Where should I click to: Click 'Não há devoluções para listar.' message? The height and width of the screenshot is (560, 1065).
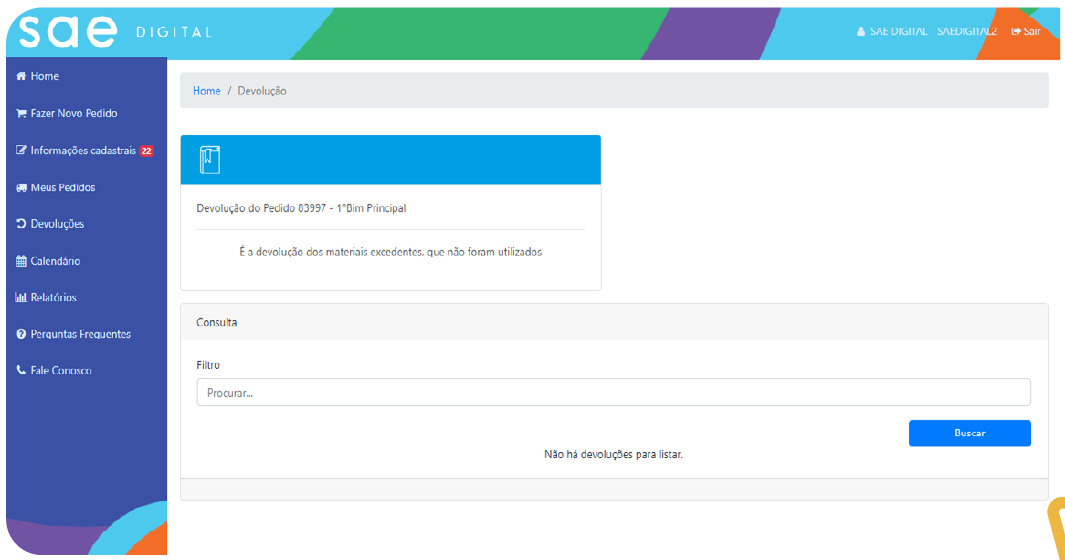click(x=613, y=455)
